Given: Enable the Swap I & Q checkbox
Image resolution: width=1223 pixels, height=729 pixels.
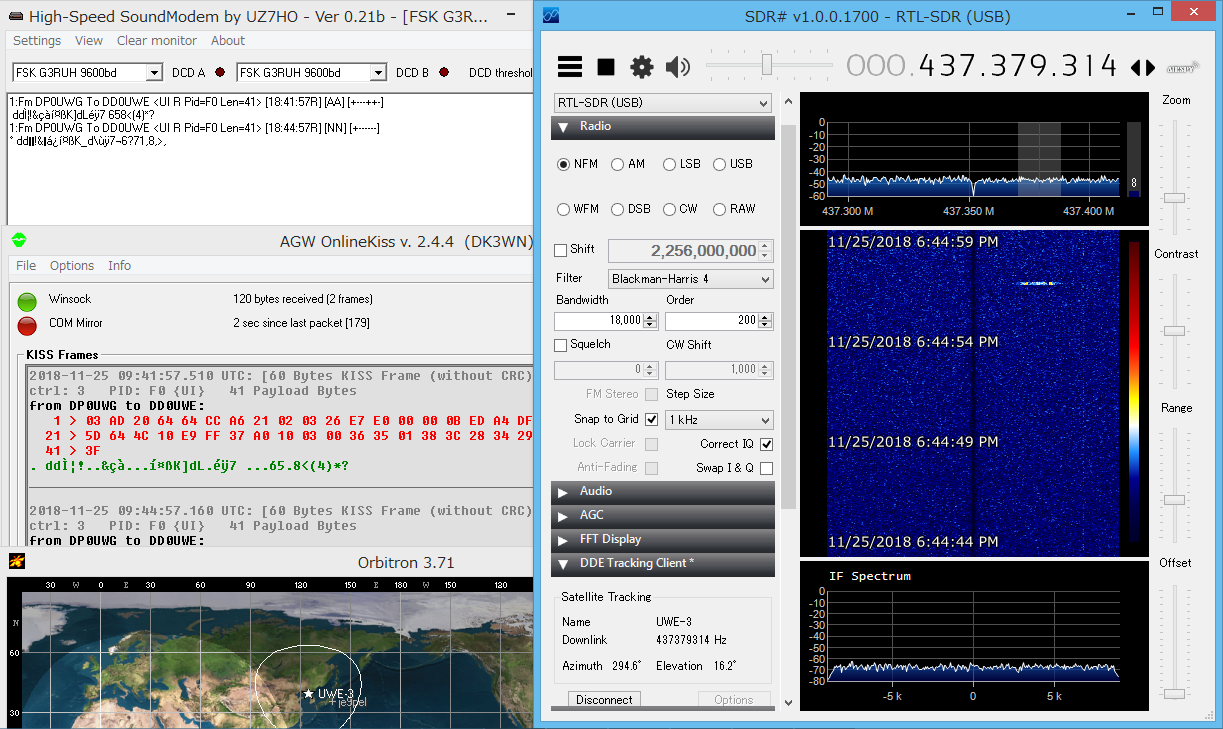Looking at the screenshot, I should pyautogui.click(x=766, y=468).
